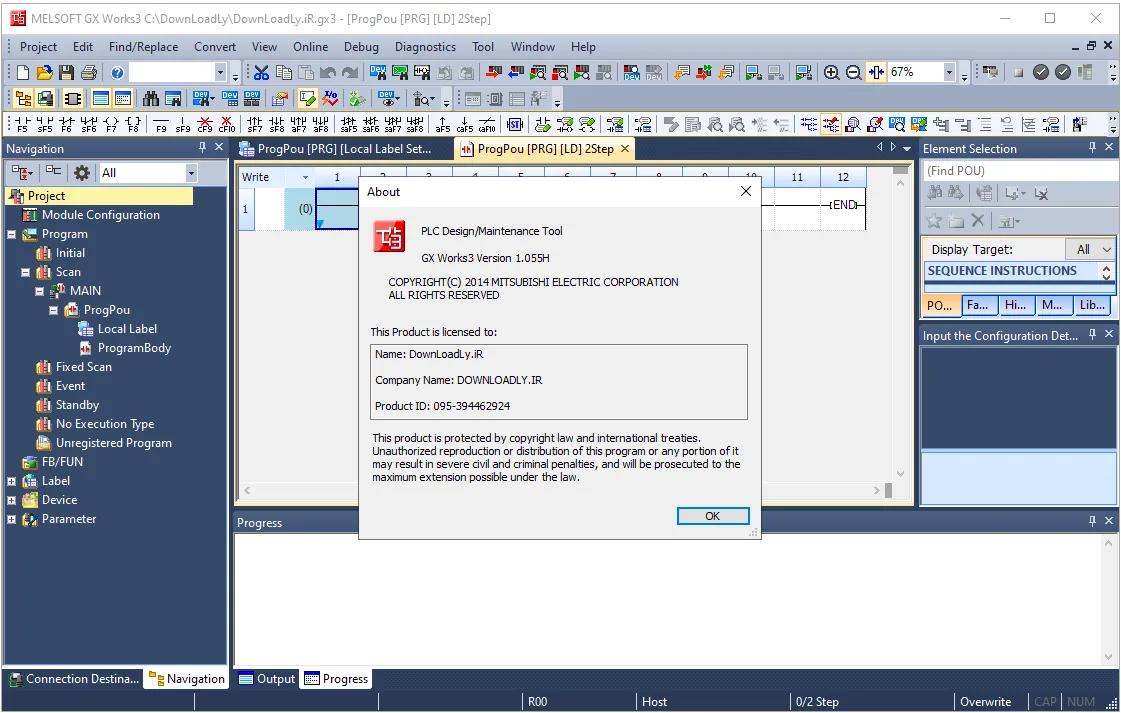Click the Settings gear in Navigation panel
Screen dimensions: 1121x713
pos(82,172)
